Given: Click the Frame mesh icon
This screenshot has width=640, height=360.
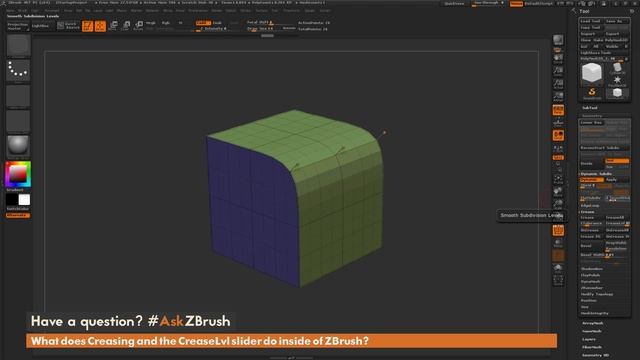Looking at the screenshot, I should 558,179.
